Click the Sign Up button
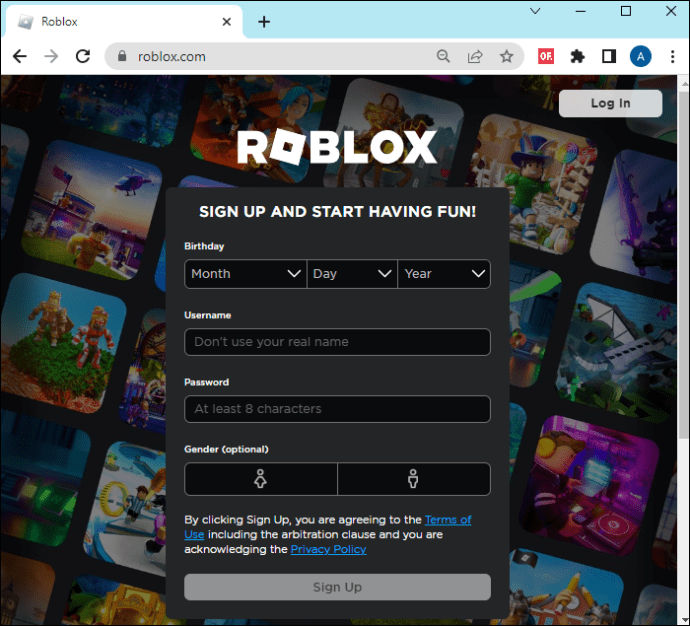690x626 pixels. [337, 587]
